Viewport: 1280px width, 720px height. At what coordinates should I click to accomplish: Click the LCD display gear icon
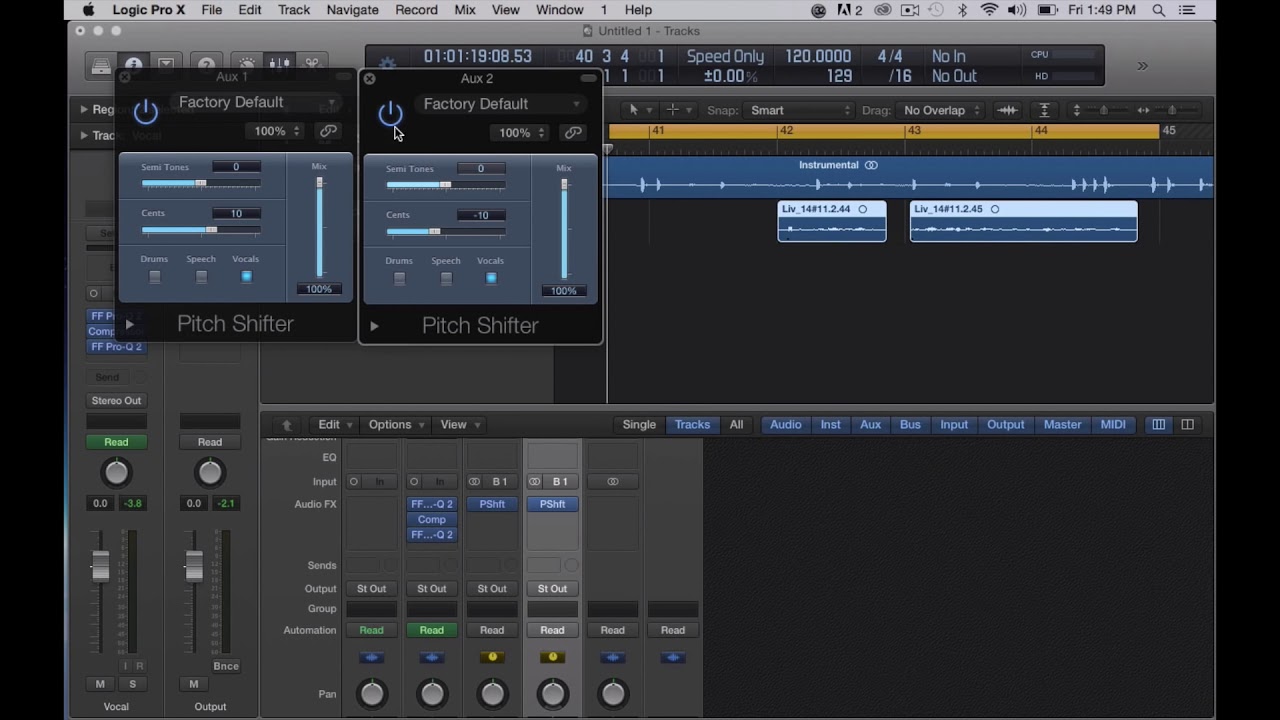point(387,66)
